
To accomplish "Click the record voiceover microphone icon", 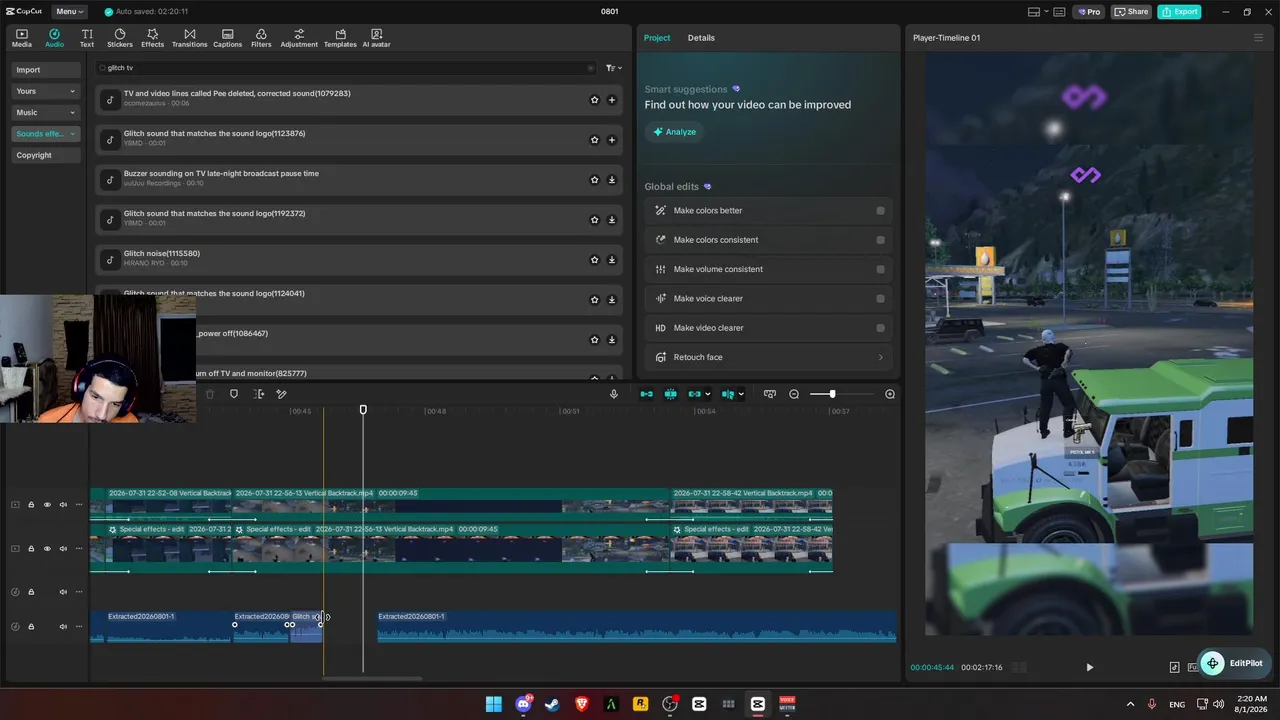I will 614,394.
